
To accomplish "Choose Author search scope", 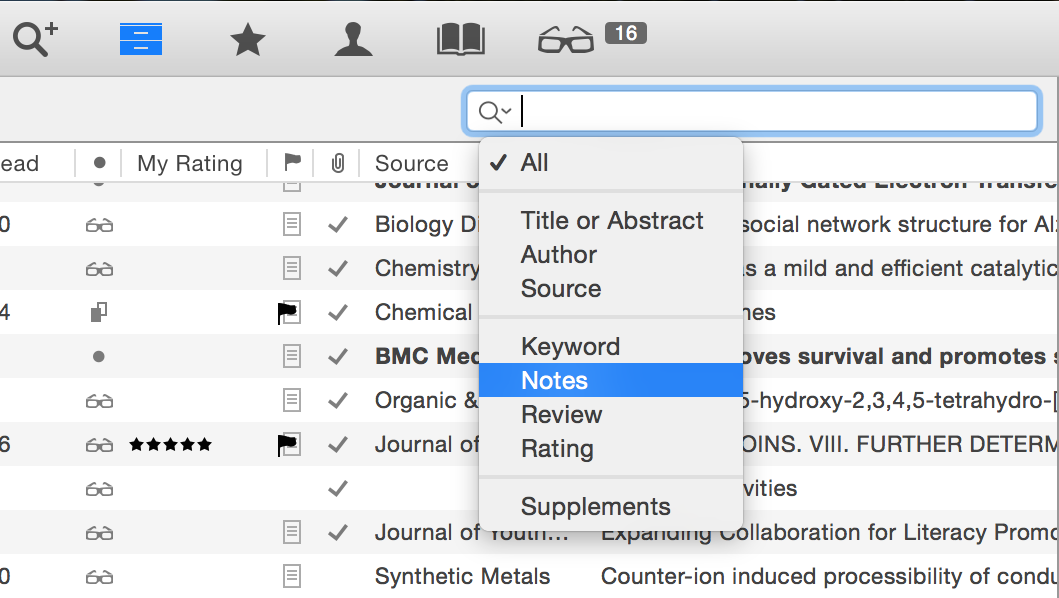I will 611,255.
